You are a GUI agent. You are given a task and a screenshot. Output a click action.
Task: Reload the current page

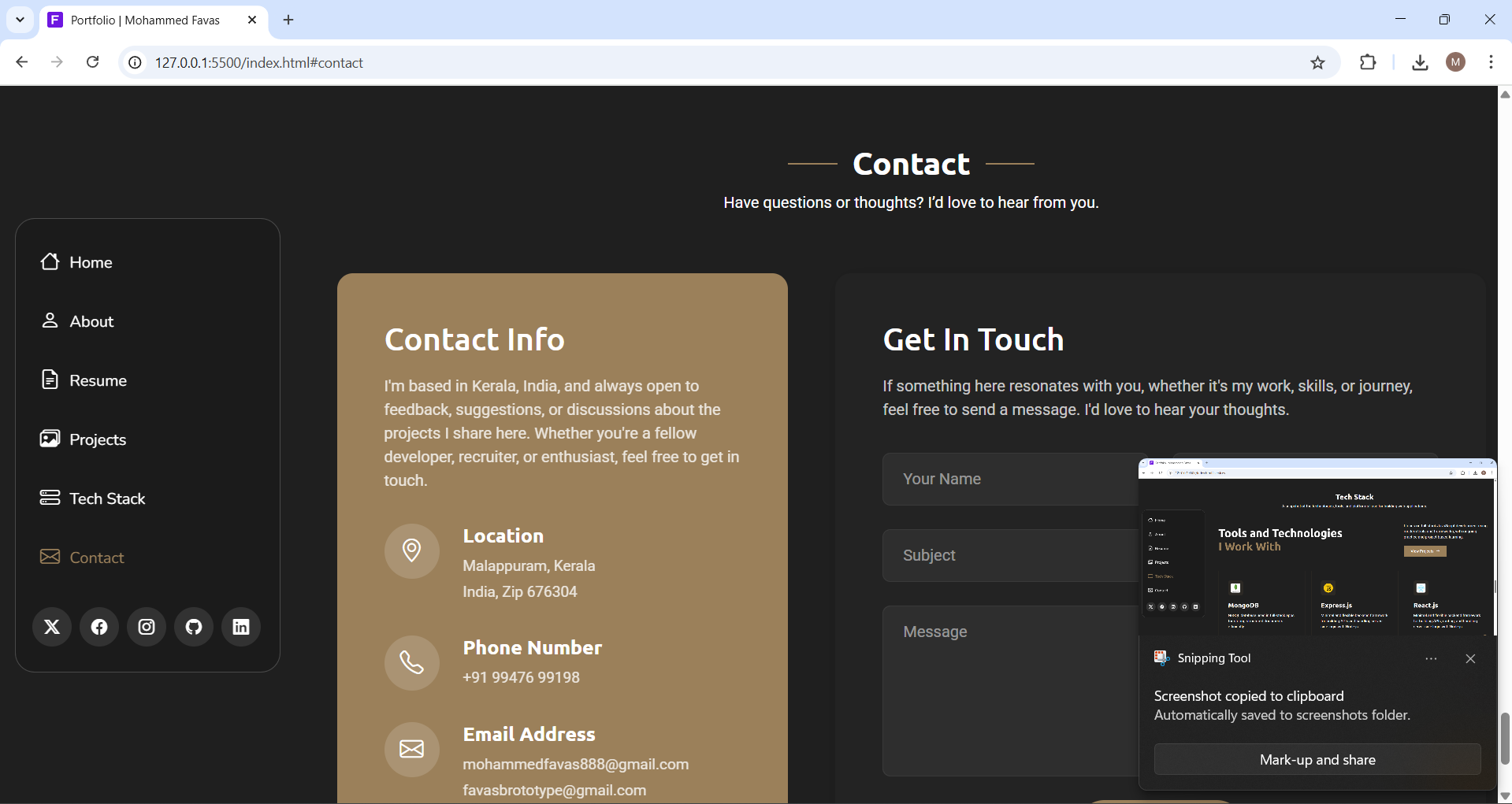(x=93, y=62)
